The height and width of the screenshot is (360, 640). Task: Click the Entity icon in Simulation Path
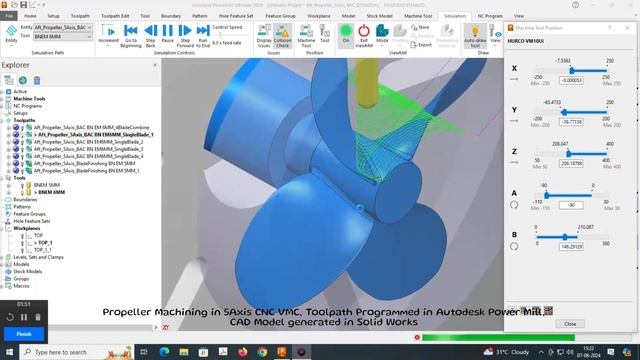click(x=11, y=33)
